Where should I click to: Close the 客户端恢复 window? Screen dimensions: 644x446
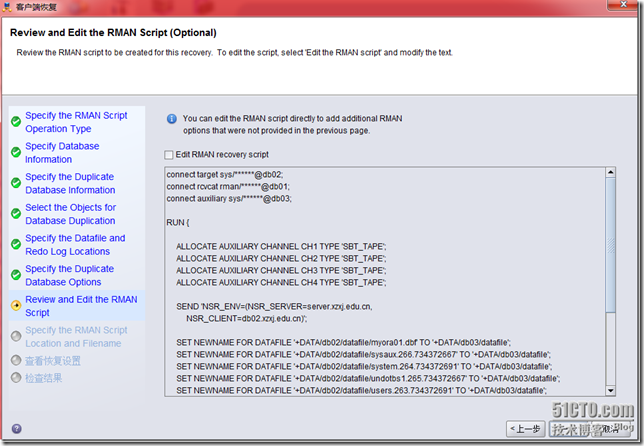coord(623,4)
